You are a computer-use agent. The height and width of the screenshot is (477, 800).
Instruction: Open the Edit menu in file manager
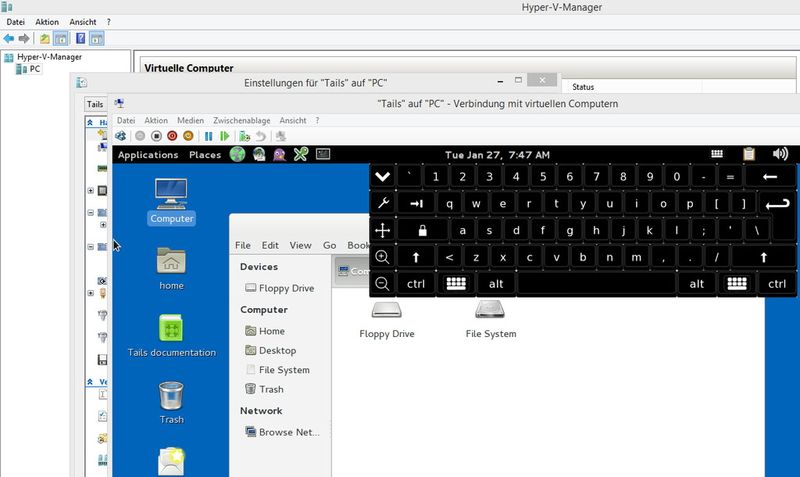[270, 245]
